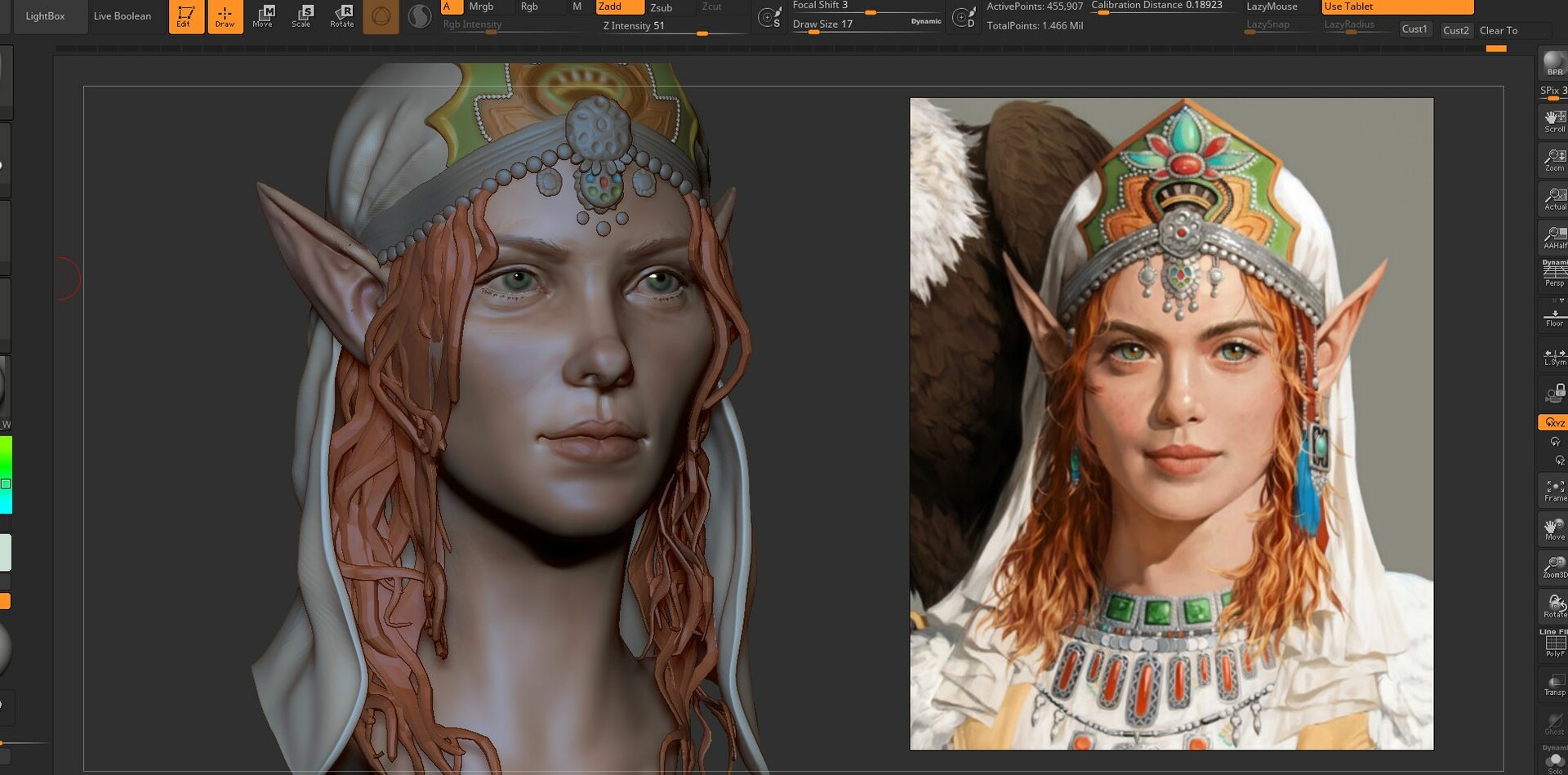This screenshot has width=1568, height=775.
Task: Click the Live Boolean button
Action: [x=122, y=16]
